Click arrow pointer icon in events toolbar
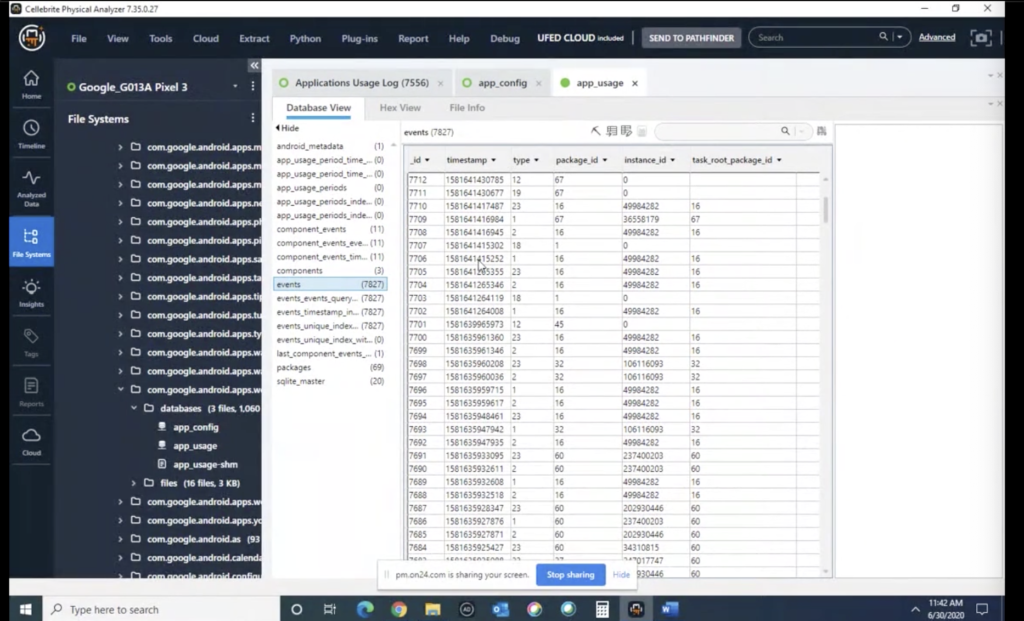The image size is (1024, 621). point(596,131)
